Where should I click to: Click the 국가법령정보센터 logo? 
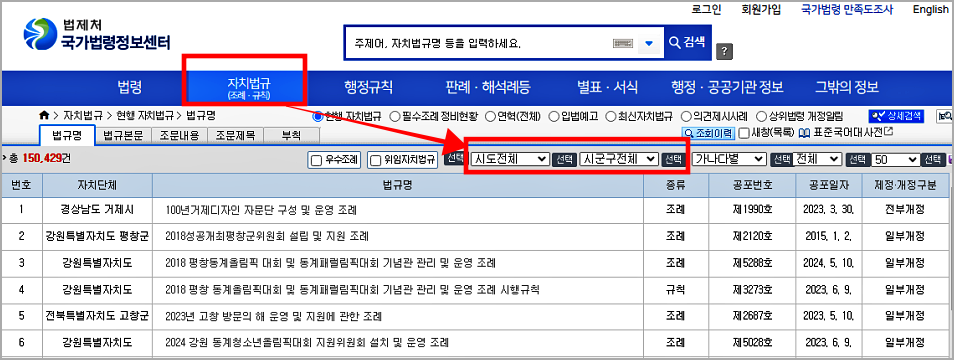[97, 35]
